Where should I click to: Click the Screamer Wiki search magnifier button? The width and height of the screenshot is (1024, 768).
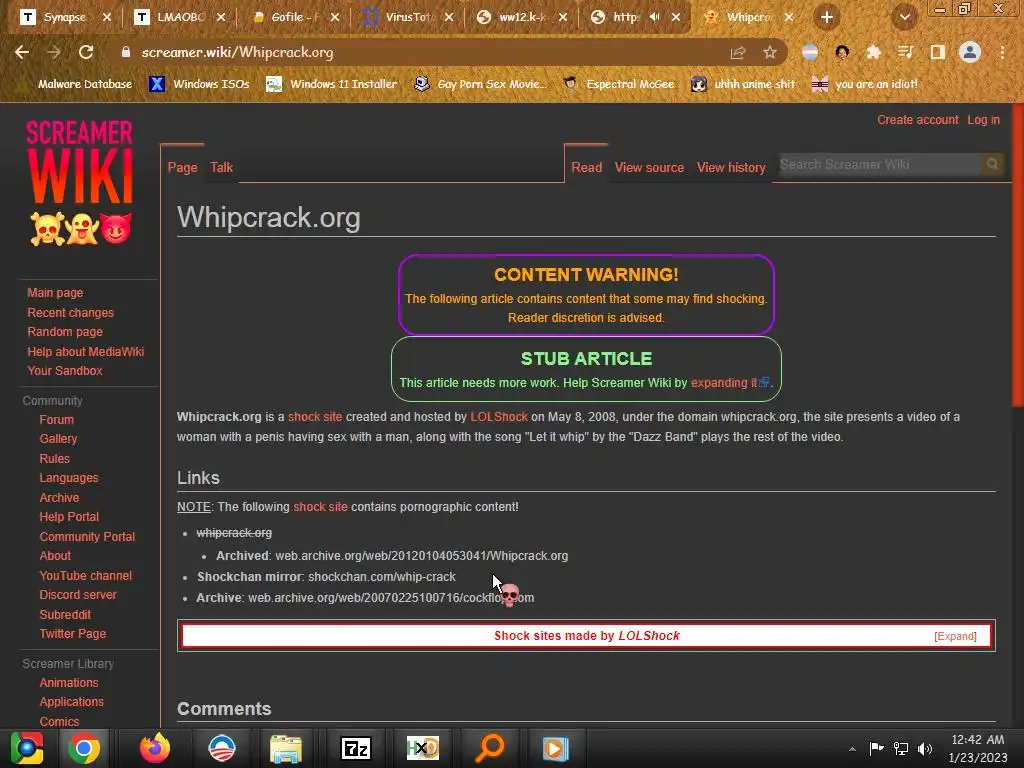[x=992, y=165]
